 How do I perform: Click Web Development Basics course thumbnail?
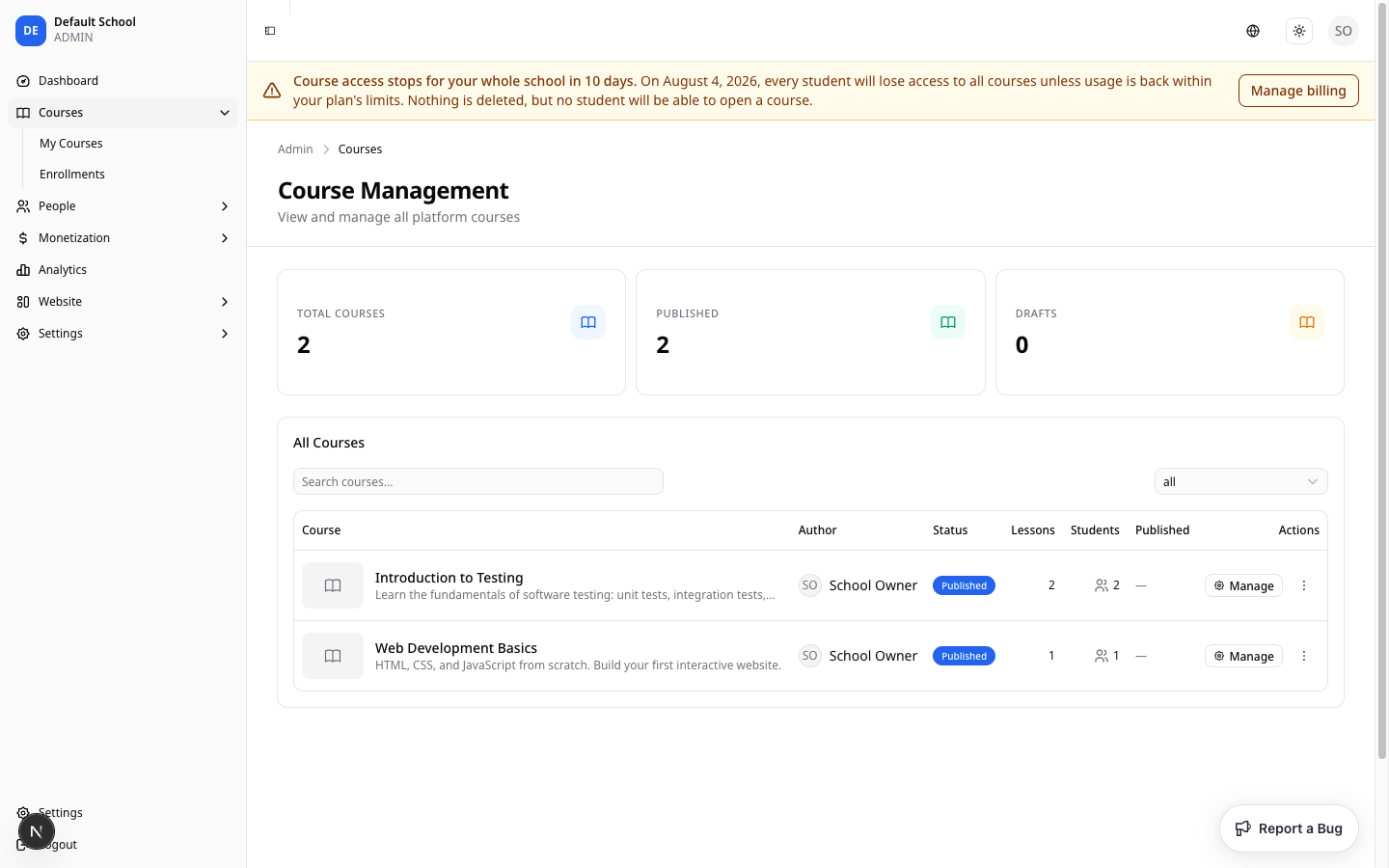[x=333, y=656]
